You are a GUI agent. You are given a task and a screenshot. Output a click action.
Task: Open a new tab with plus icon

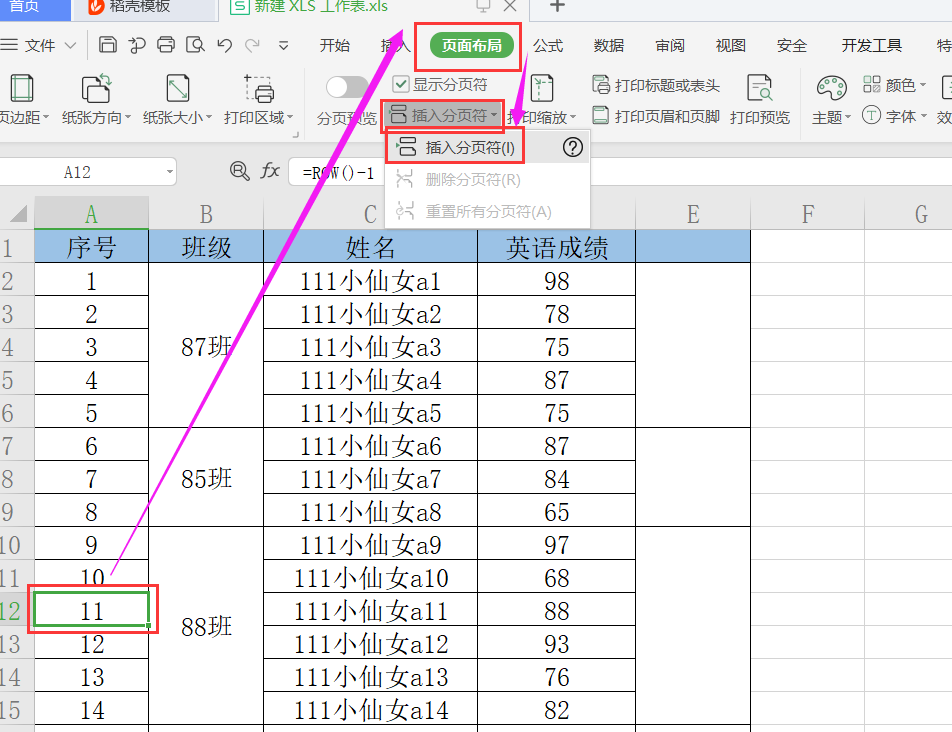click(557, 6)
